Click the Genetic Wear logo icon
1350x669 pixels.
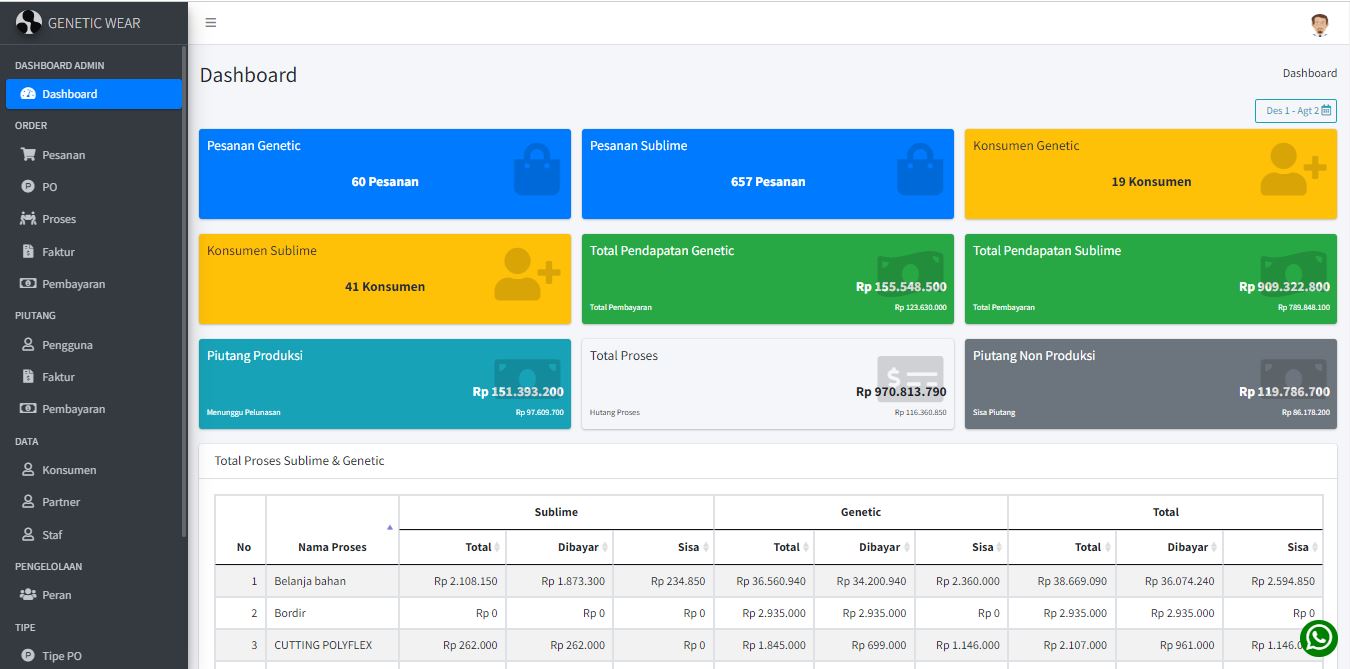pyautogui.click(x=29, y=22)
